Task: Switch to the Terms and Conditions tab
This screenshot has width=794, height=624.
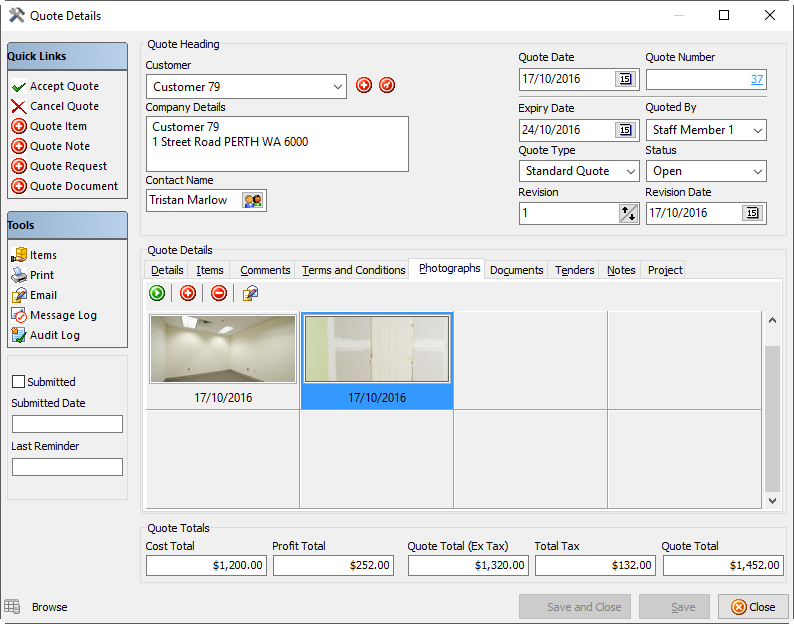Action: click(x=353, y=270)
